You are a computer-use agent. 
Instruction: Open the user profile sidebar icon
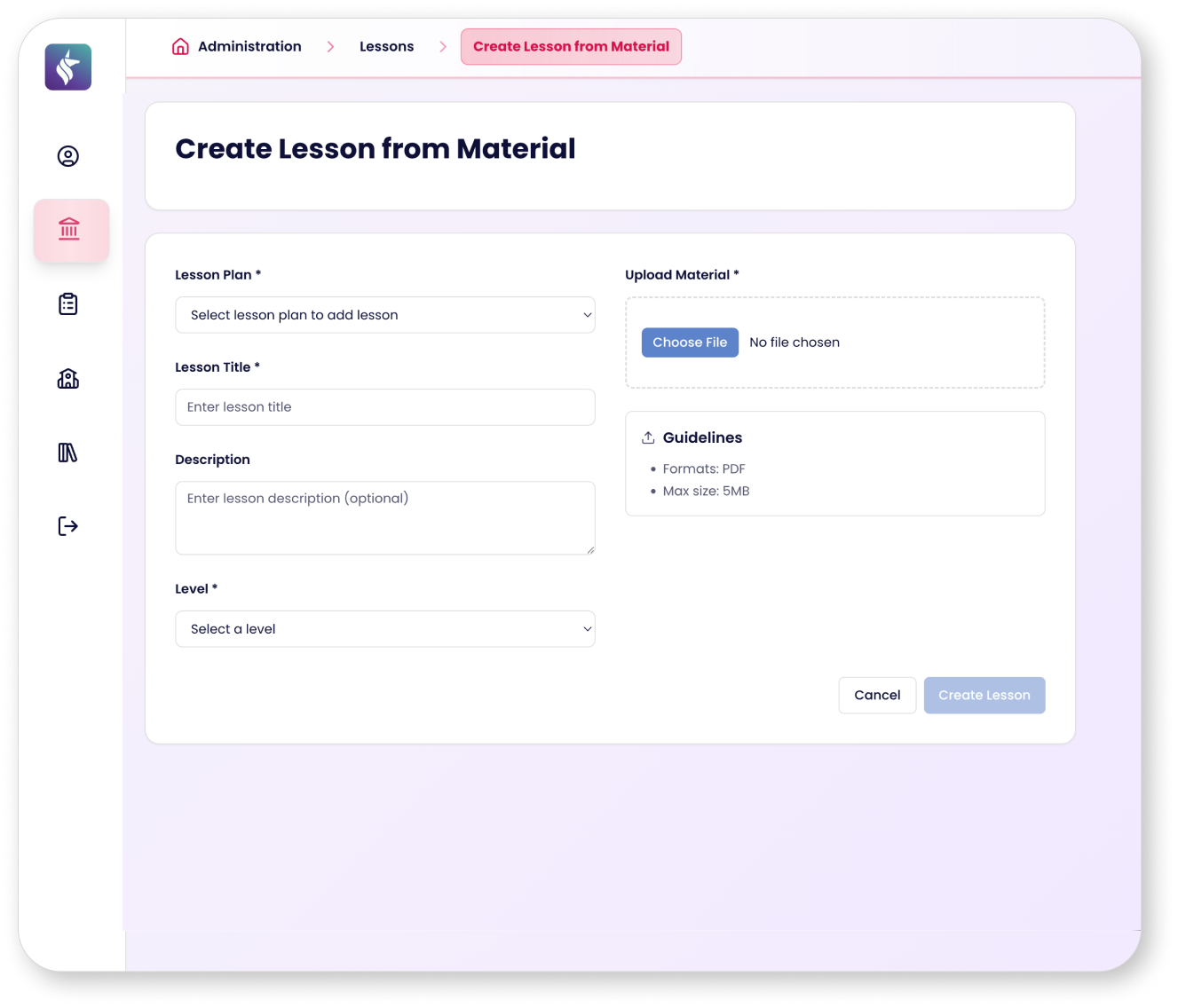pyautogui.click(x=68, y=156)
